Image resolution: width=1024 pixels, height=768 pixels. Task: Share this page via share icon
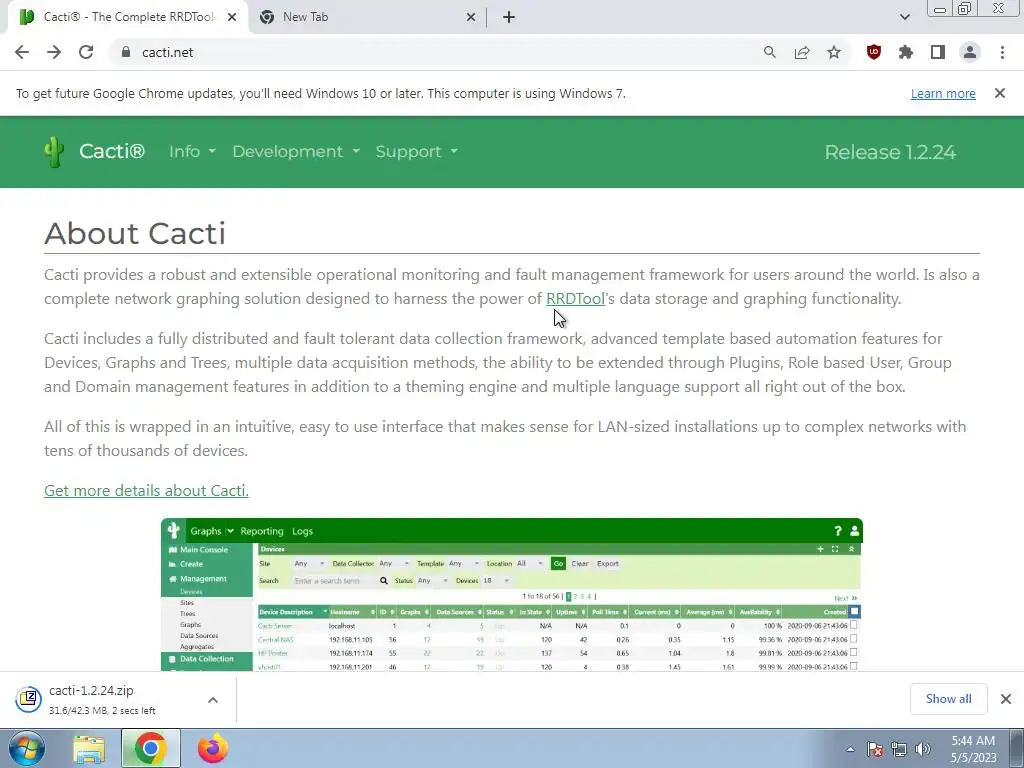click(802, 52)
